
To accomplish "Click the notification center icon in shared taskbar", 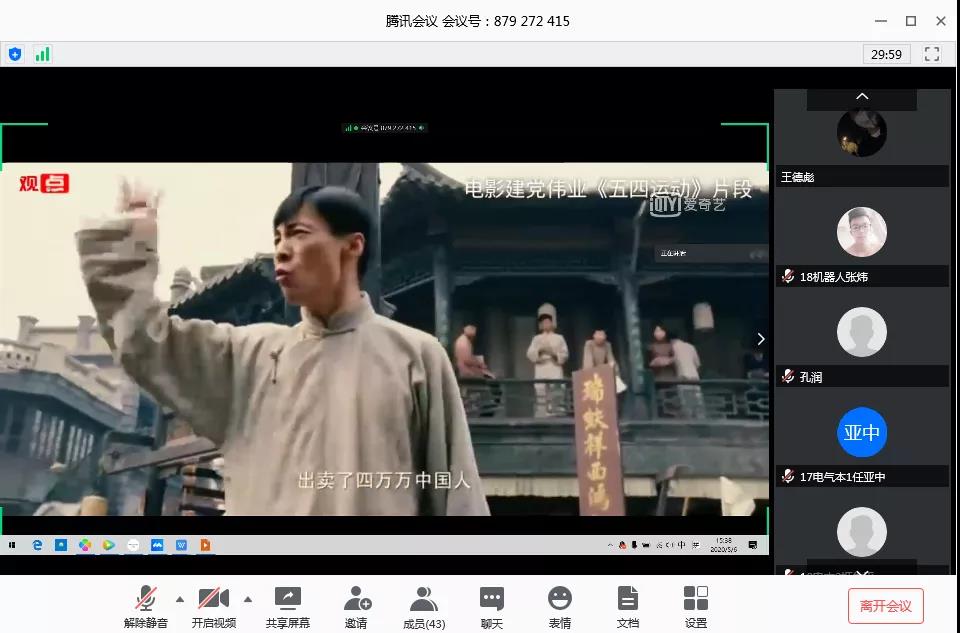I will click(x=752, y=545).
